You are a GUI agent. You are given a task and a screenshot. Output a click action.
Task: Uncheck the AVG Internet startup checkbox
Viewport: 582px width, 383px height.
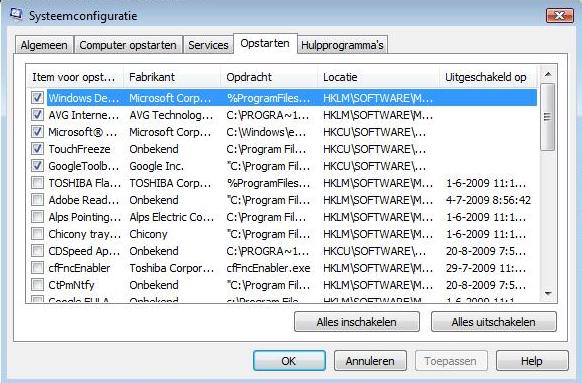pos(37,115)
